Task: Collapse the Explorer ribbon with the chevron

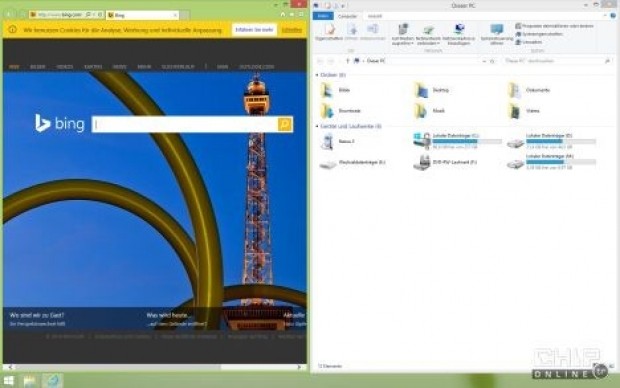Action: coord(605,16)
